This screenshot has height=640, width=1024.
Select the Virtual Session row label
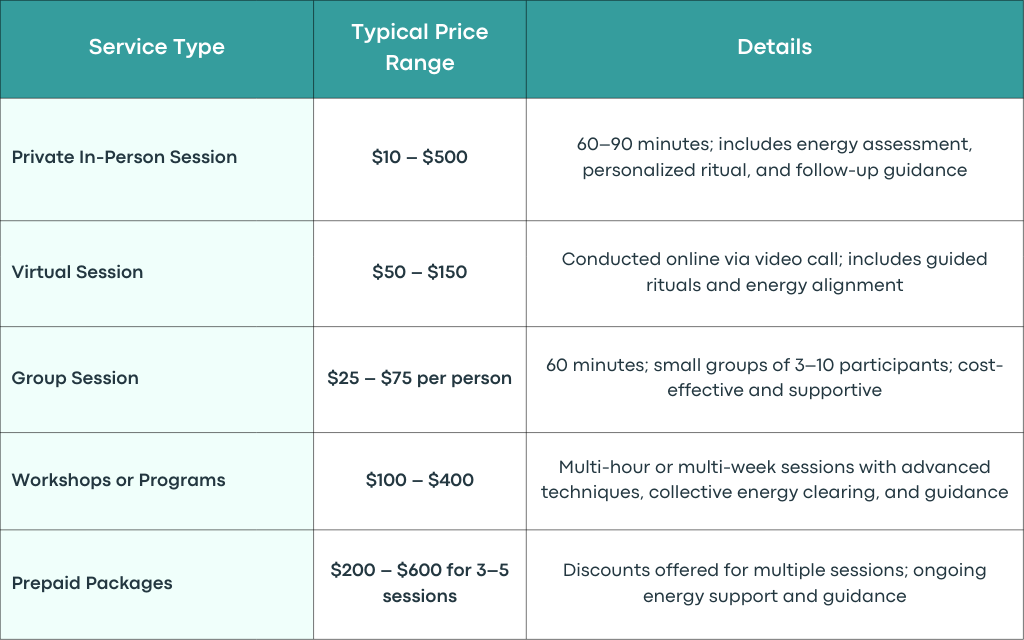(x=77, y=272)
